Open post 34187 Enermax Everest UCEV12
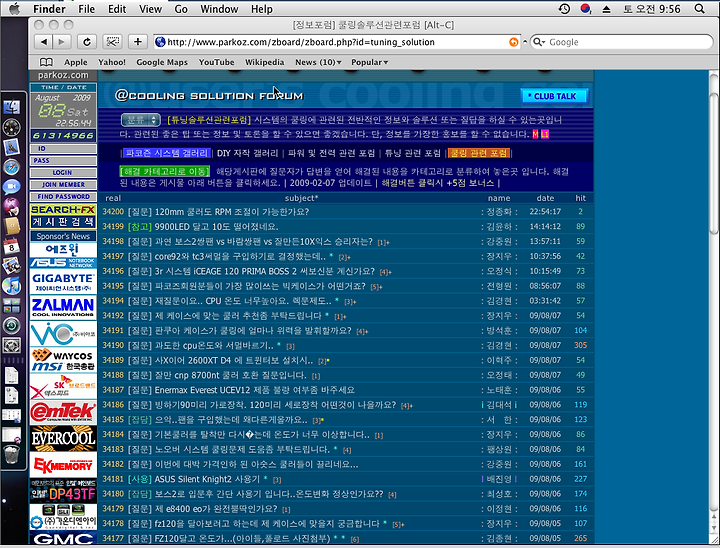Screen dimensions: 720x548 click(254, 390)
